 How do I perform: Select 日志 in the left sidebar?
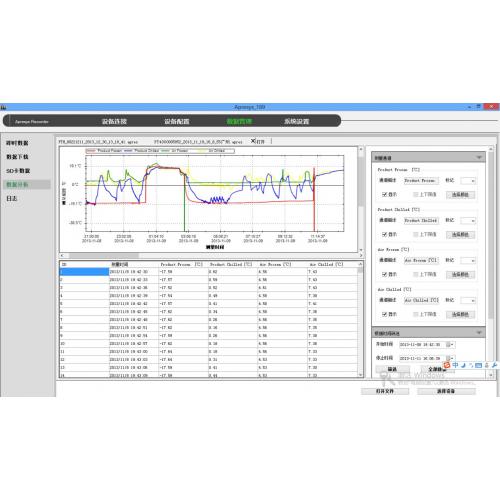(12, 198)
